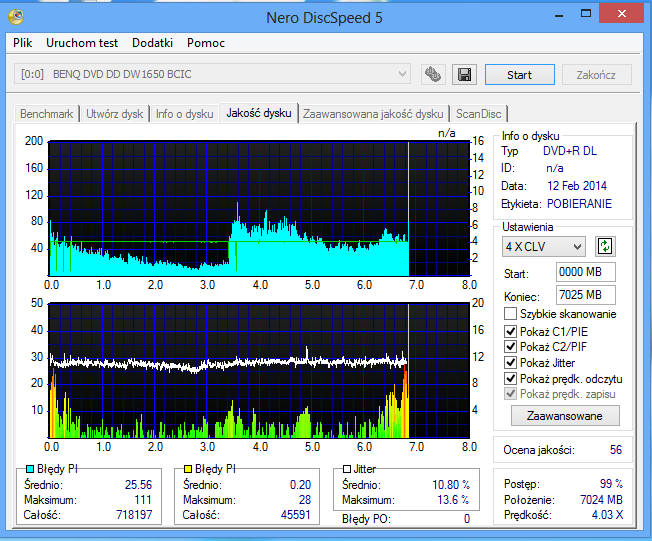Uncheck Pokaż prędk. odczytu checkbox
This screenshot has height=541, width=652.
(x=510, y=379)
